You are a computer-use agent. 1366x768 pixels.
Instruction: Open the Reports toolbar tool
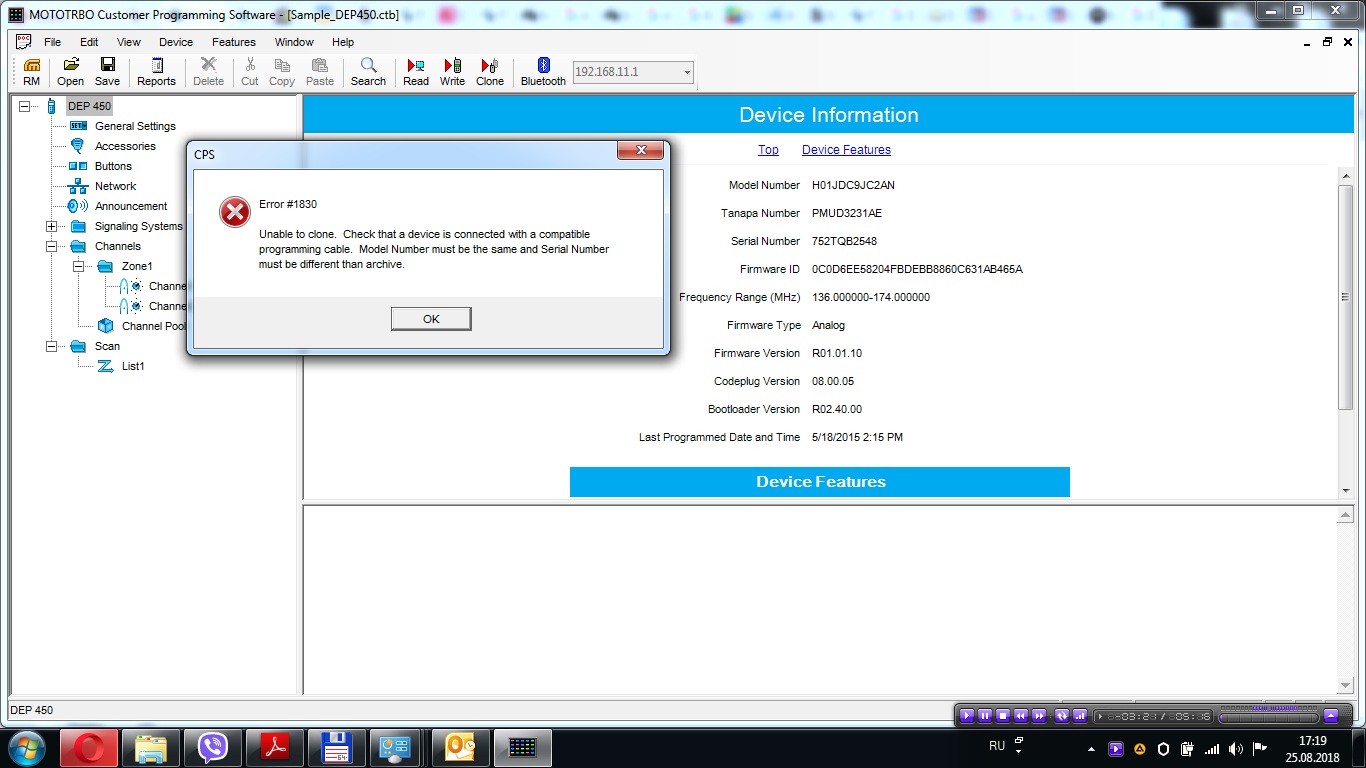coord(156,72)
